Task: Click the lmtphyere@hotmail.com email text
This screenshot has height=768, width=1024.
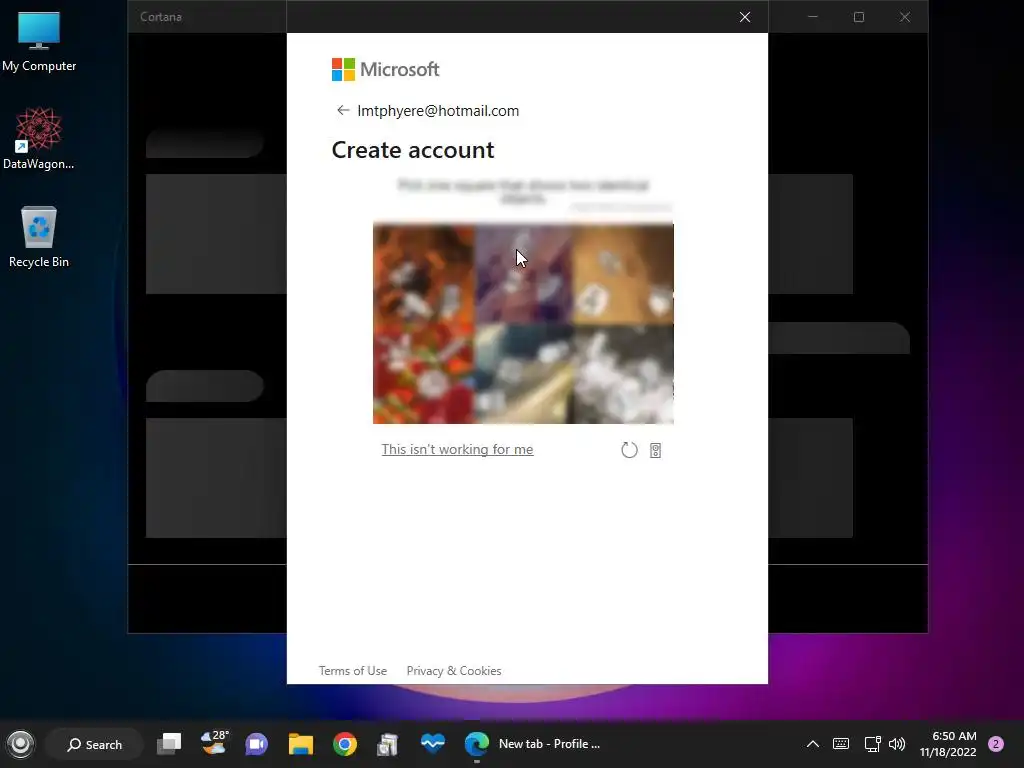Action: coord(438,111)
